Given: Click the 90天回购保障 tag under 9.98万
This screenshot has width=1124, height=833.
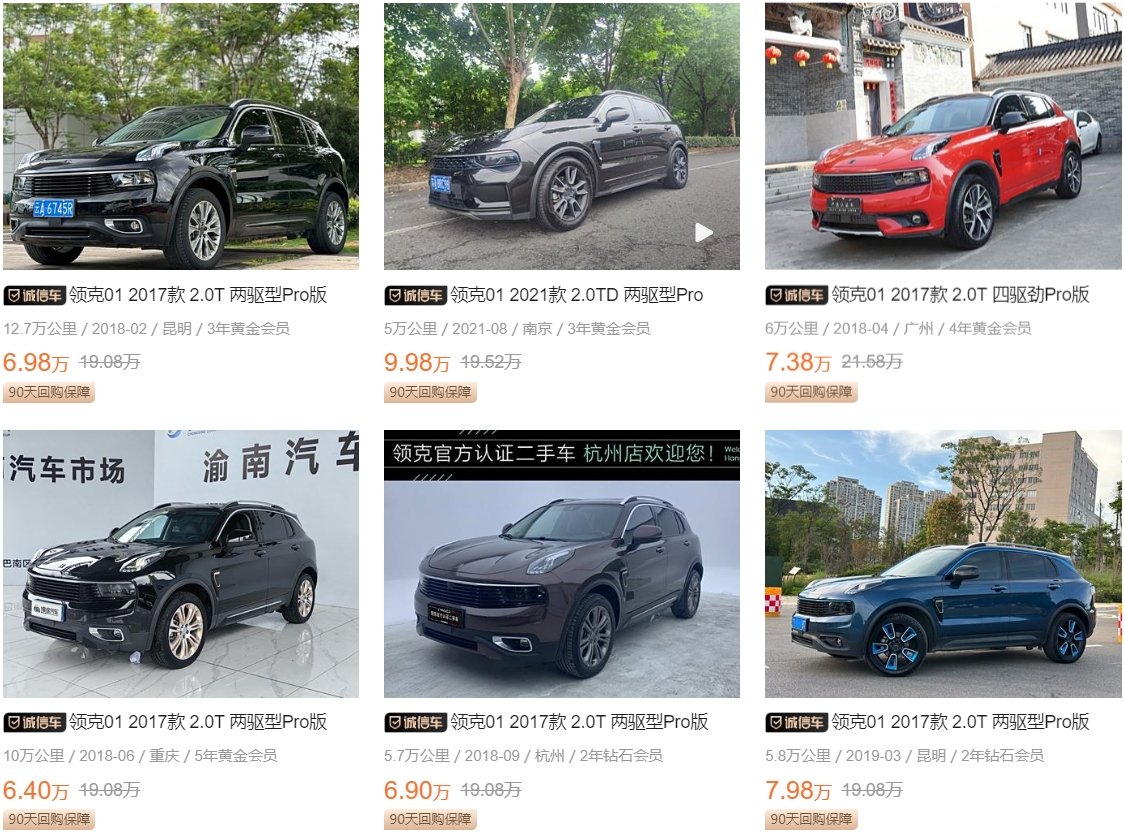Looking at the screenshot, I should 430,392.
